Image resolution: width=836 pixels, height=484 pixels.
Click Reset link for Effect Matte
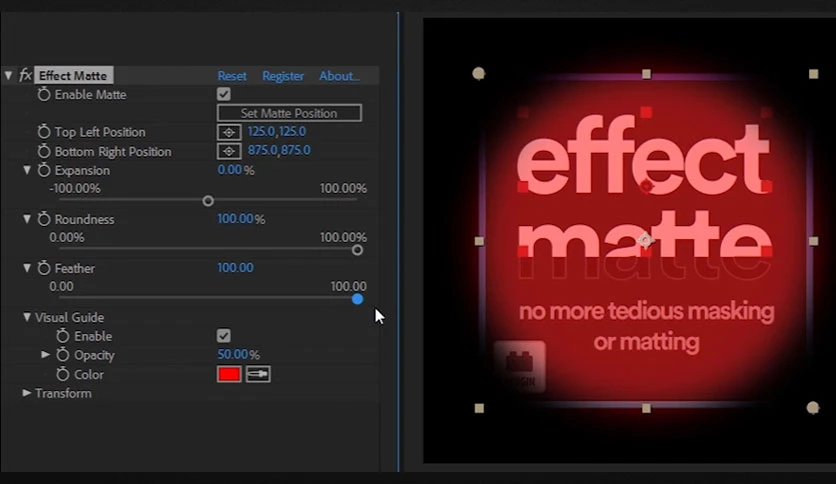232,76
